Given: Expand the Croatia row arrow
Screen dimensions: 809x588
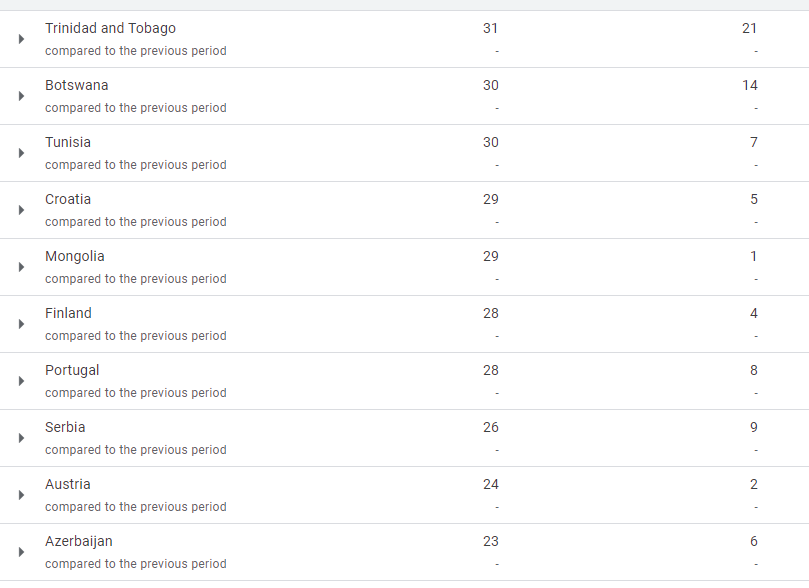Looking at the screenshot, I should click(21, 210).
